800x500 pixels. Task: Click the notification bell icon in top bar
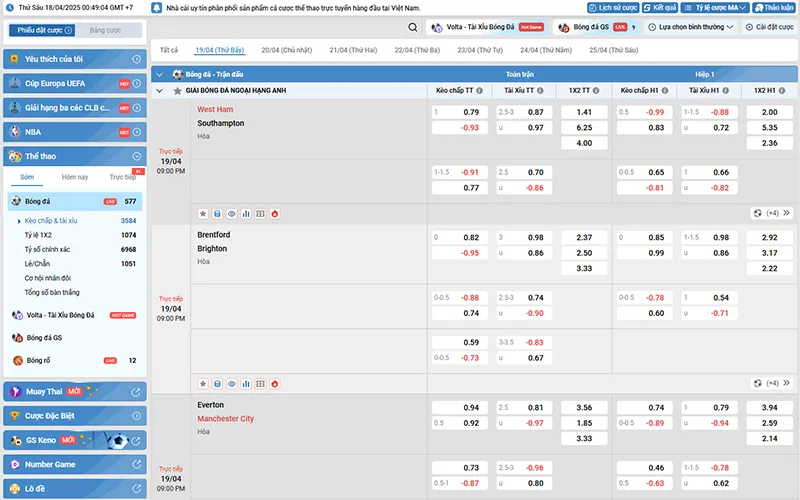(x=157, y=8)
